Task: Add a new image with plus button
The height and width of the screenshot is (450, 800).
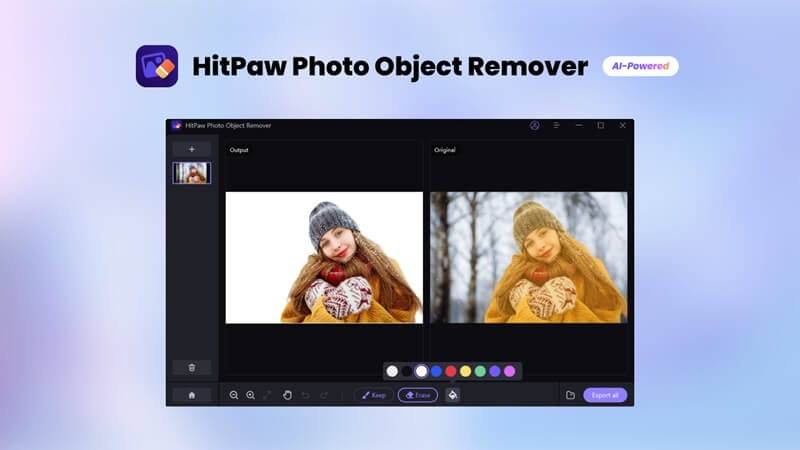Action: [x=192, y=149]
